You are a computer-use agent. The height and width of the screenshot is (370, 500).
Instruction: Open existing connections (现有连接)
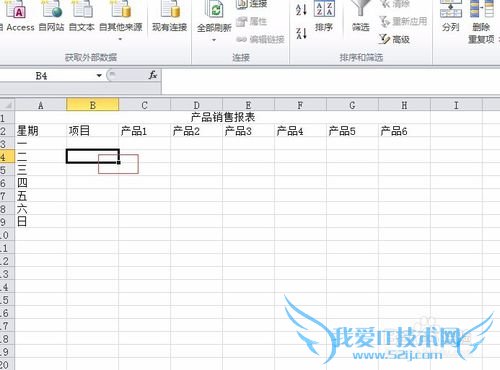(x=169, y=15)
